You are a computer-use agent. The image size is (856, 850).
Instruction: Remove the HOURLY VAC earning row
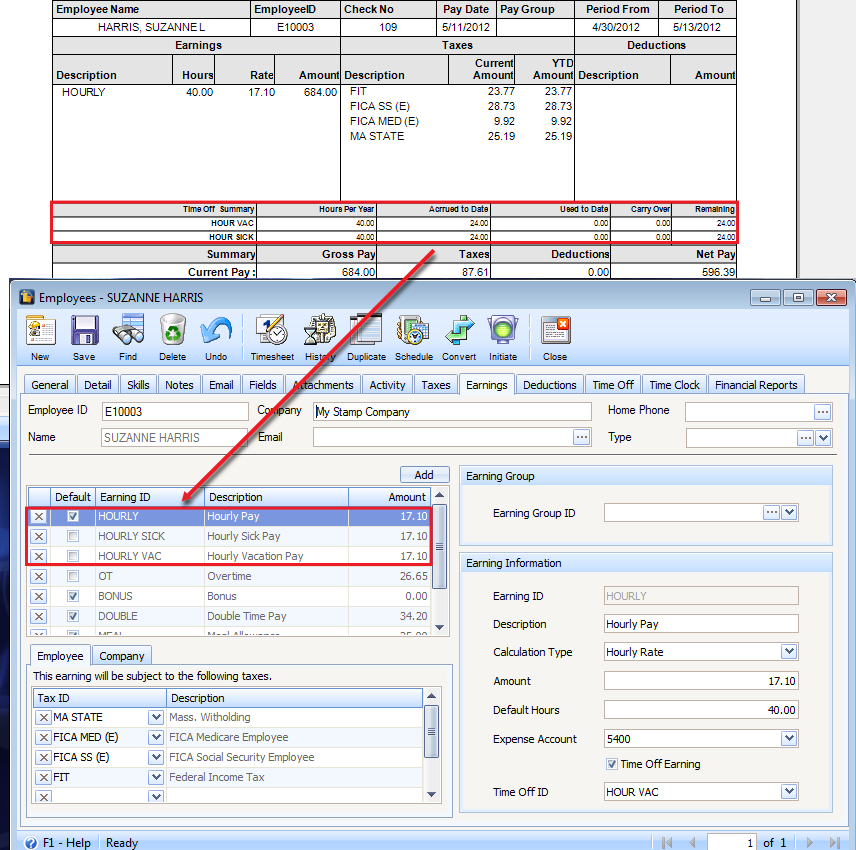click(x=39, y=556)
